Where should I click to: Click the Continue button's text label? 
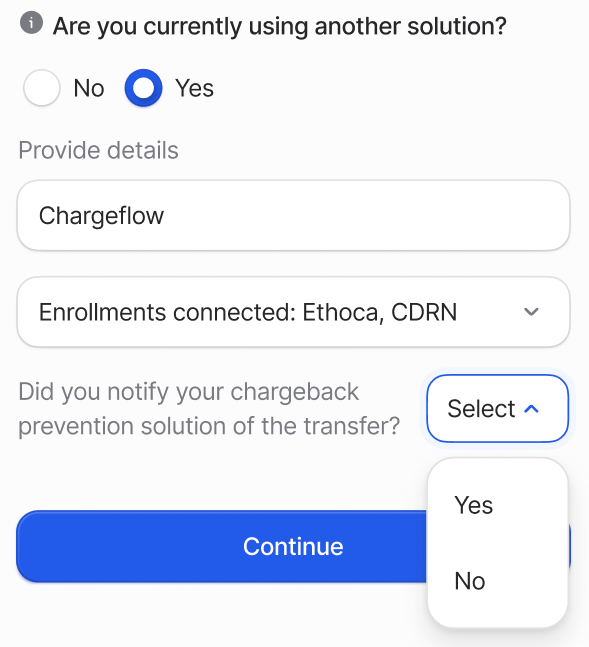[293, 547]
